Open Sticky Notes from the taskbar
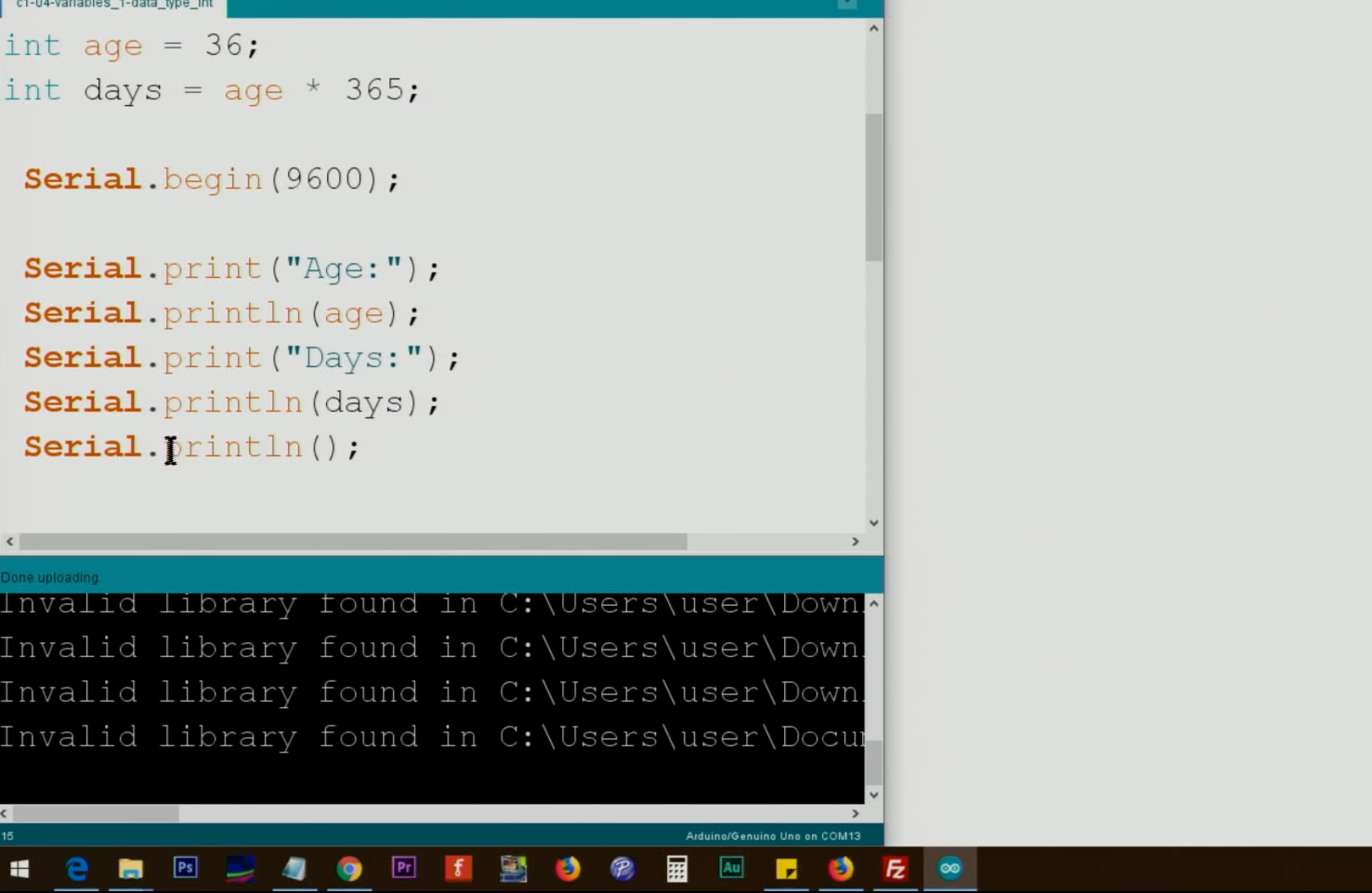Viewport: 1372px width, 893px height. tap(786, 869)
